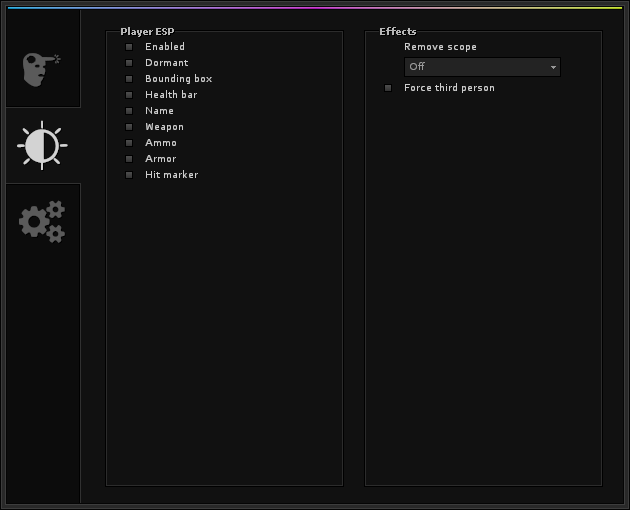Turn on the Ammo checkbox
Image resolution: width=630 pixels, height=510 pixels.
point(129,143)
